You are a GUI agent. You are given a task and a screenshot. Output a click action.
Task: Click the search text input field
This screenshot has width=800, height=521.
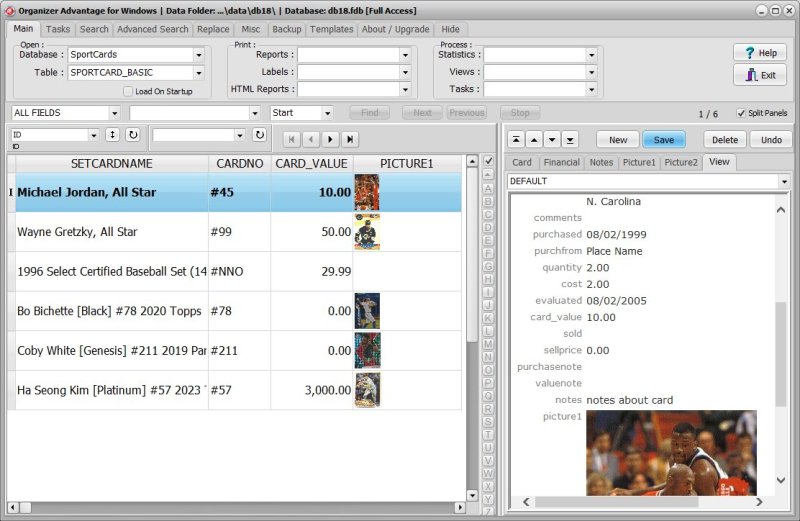189,113
